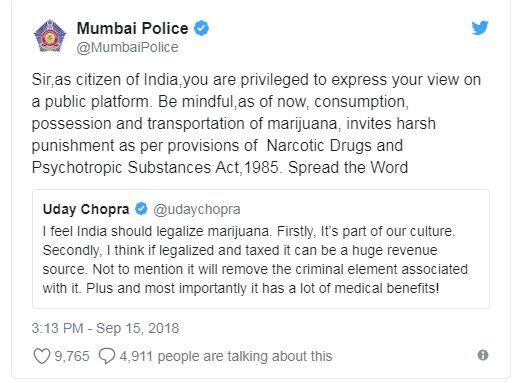Click the heart like icon
The height and width of the screenshot is (383, 518).
pyautogui.click(x=42, y=356)
